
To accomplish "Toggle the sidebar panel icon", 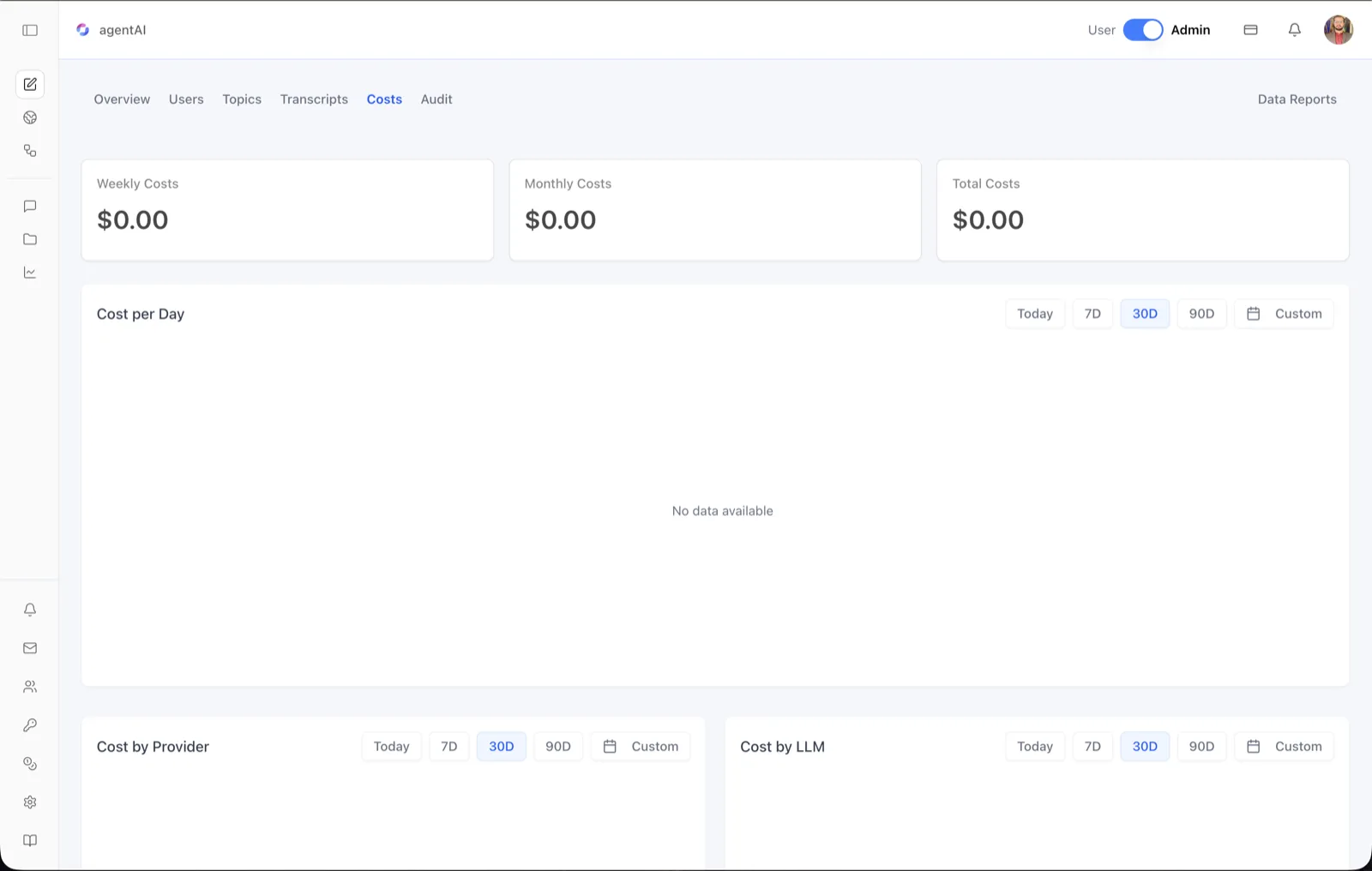I will coord(30,30).
